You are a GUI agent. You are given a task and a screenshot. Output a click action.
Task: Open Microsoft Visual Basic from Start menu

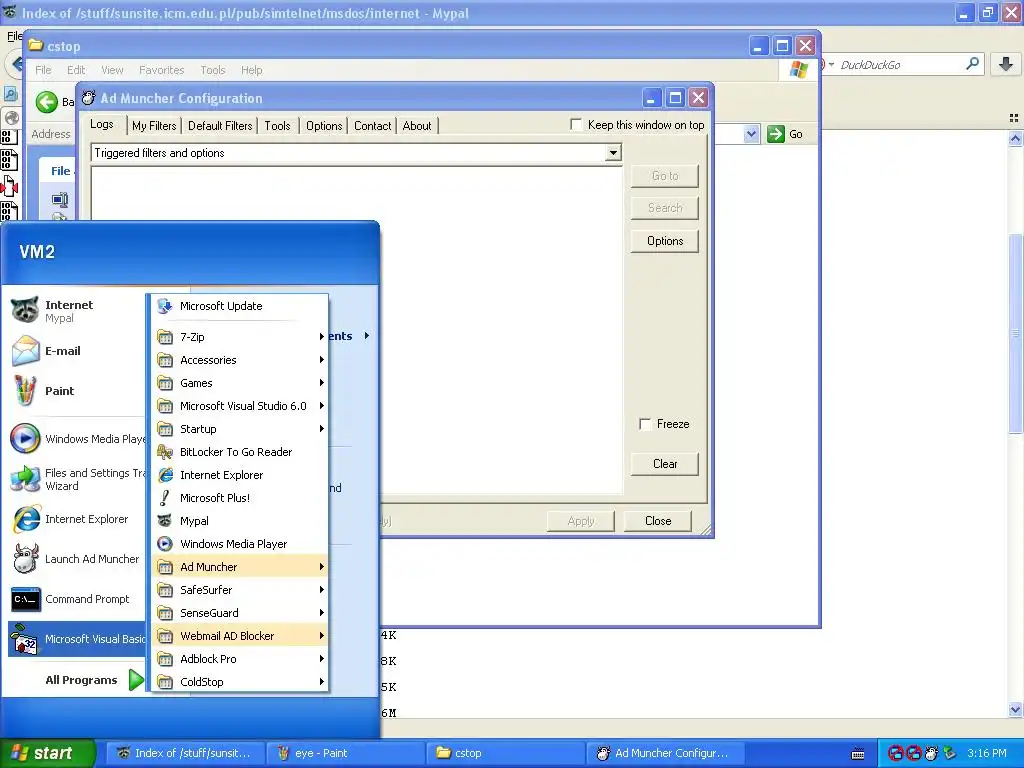[x=75, y=639]
